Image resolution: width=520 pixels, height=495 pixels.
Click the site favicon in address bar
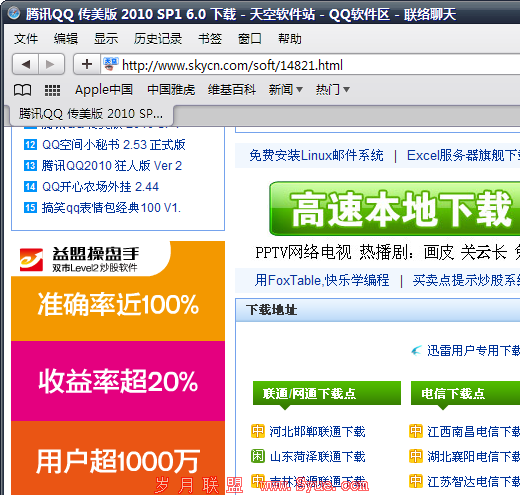pos(110,64)
